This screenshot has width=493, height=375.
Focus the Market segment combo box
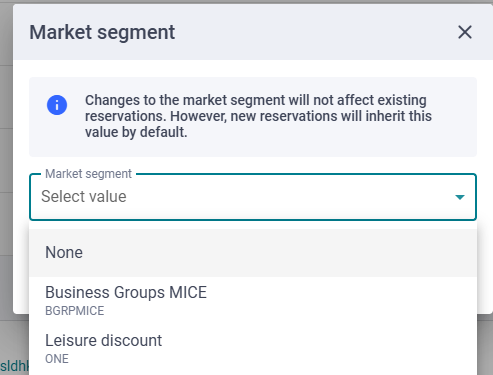(253, 197)
